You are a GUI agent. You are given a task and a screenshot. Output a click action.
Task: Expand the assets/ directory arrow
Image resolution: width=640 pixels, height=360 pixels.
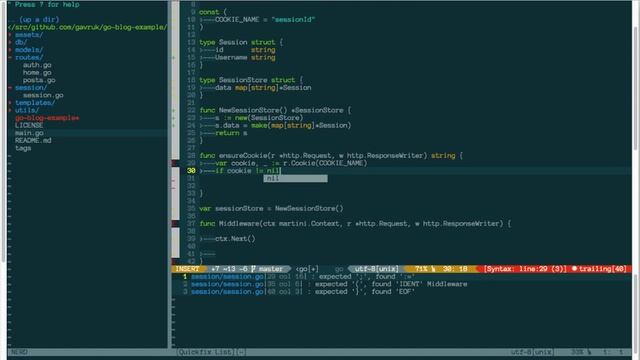click(x=10, y=35)
